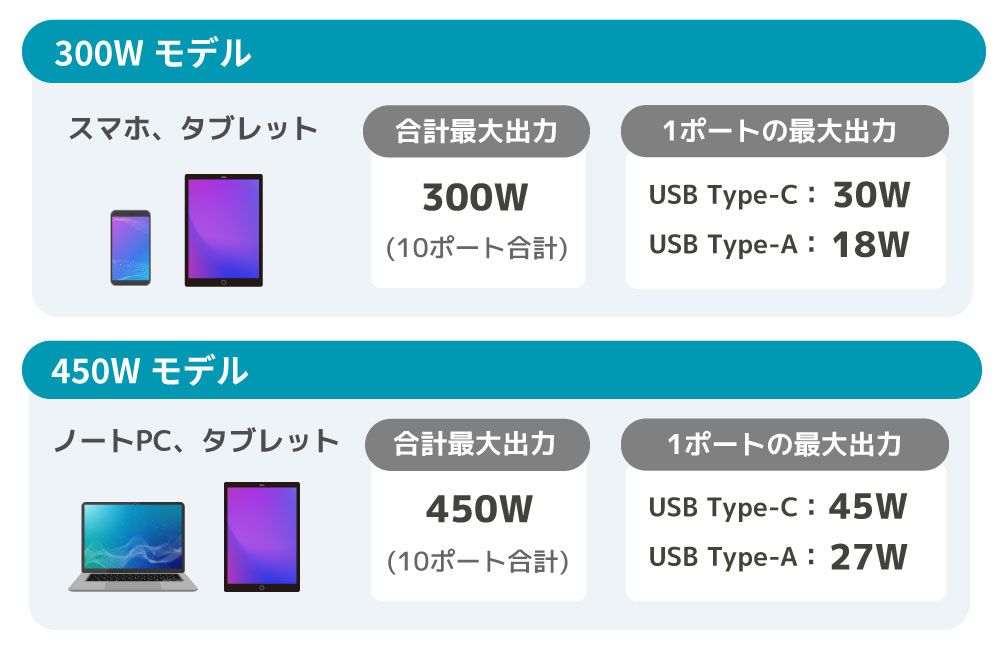Click (10ポート合計) text under 450W

pos(478,561)
